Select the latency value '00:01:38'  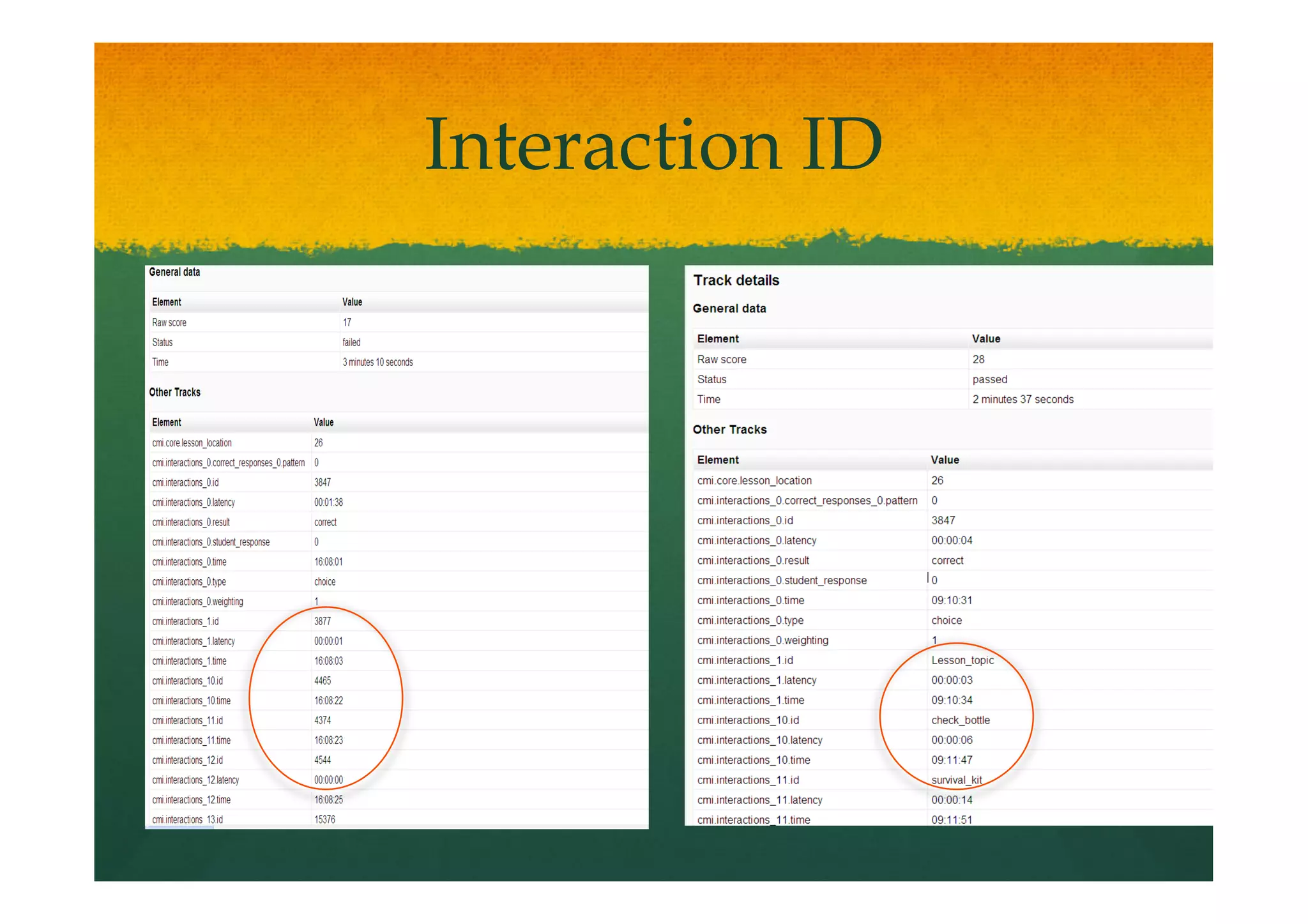(328, 503)
